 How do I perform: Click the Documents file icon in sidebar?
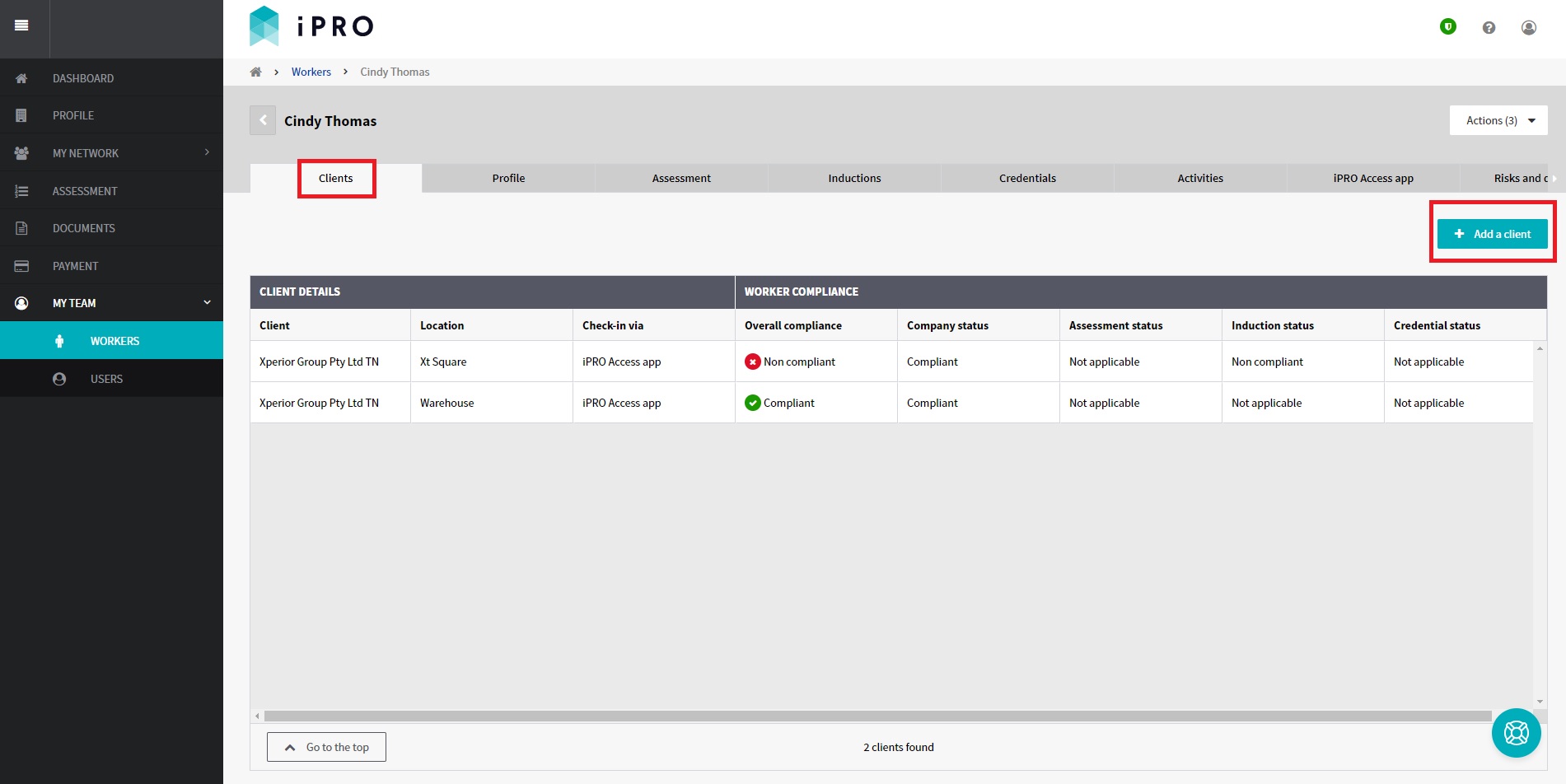(21, 228)
